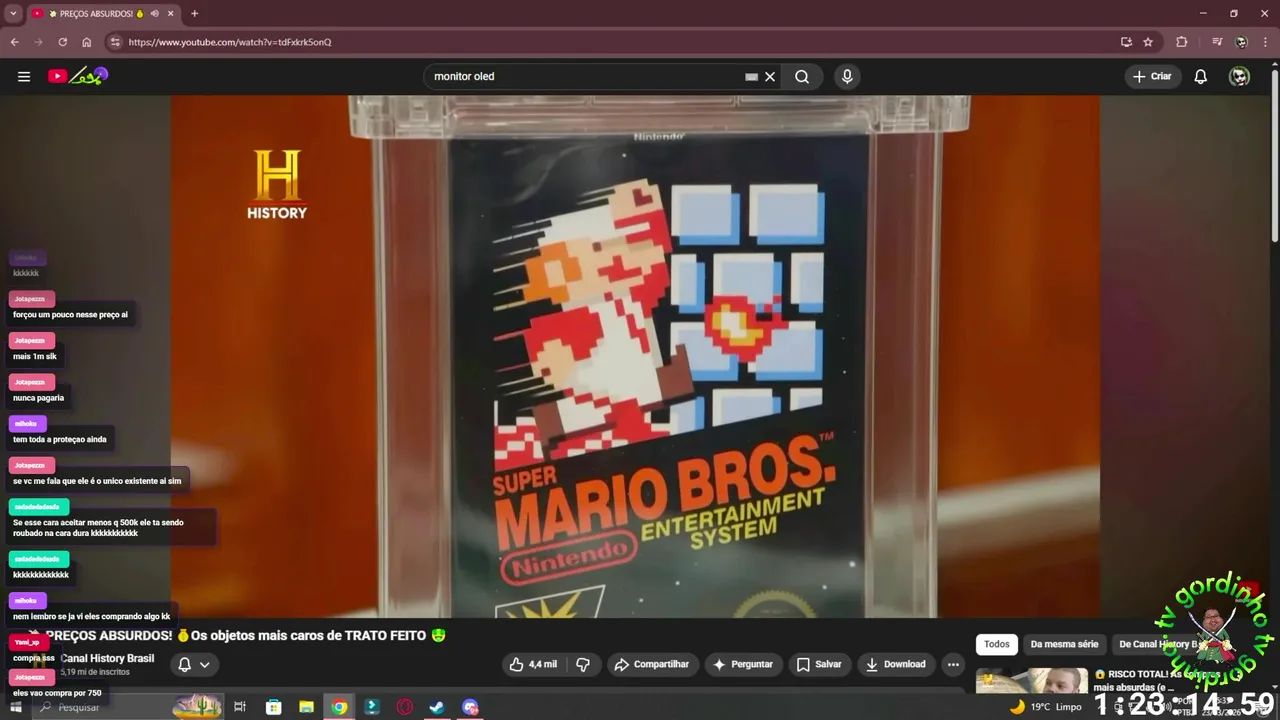
Task: Open media controls in Chrome toolbar
Action: tap(1217, 42)
